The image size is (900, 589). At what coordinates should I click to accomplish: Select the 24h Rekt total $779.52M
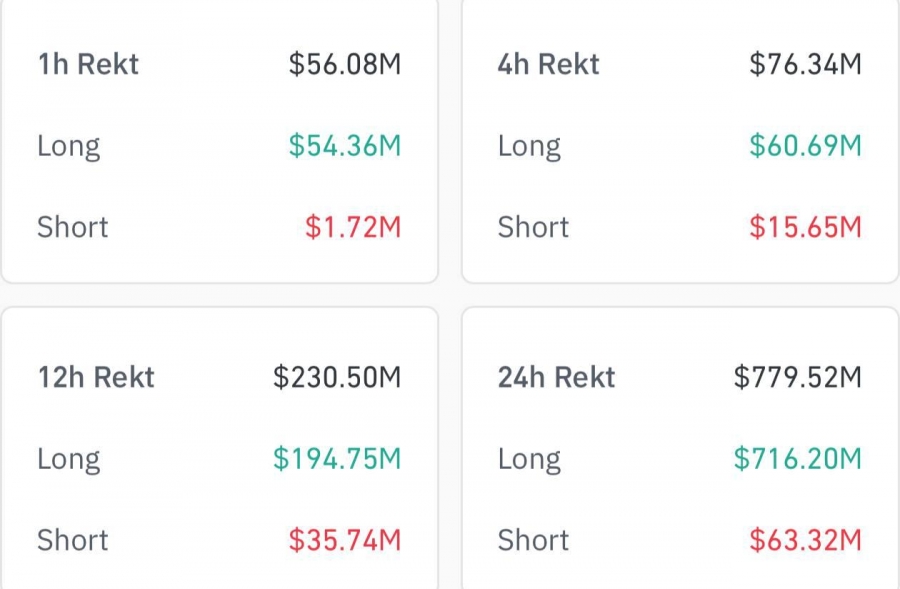pos(797,378)
